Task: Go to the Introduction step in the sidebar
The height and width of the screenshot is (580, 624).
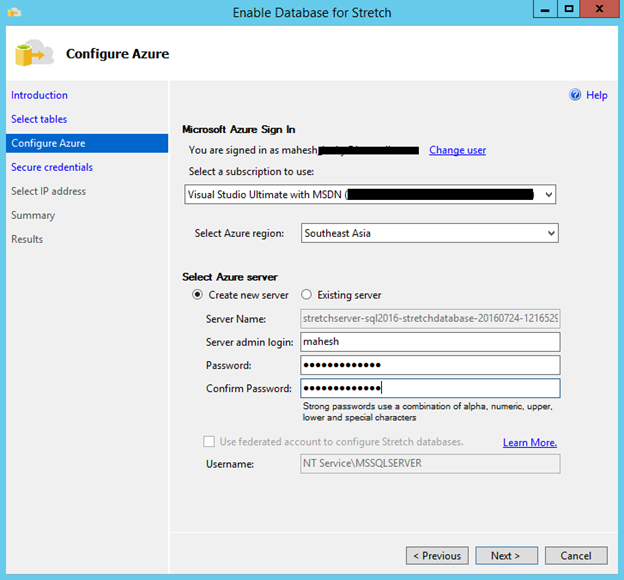Action: (39, 95)
